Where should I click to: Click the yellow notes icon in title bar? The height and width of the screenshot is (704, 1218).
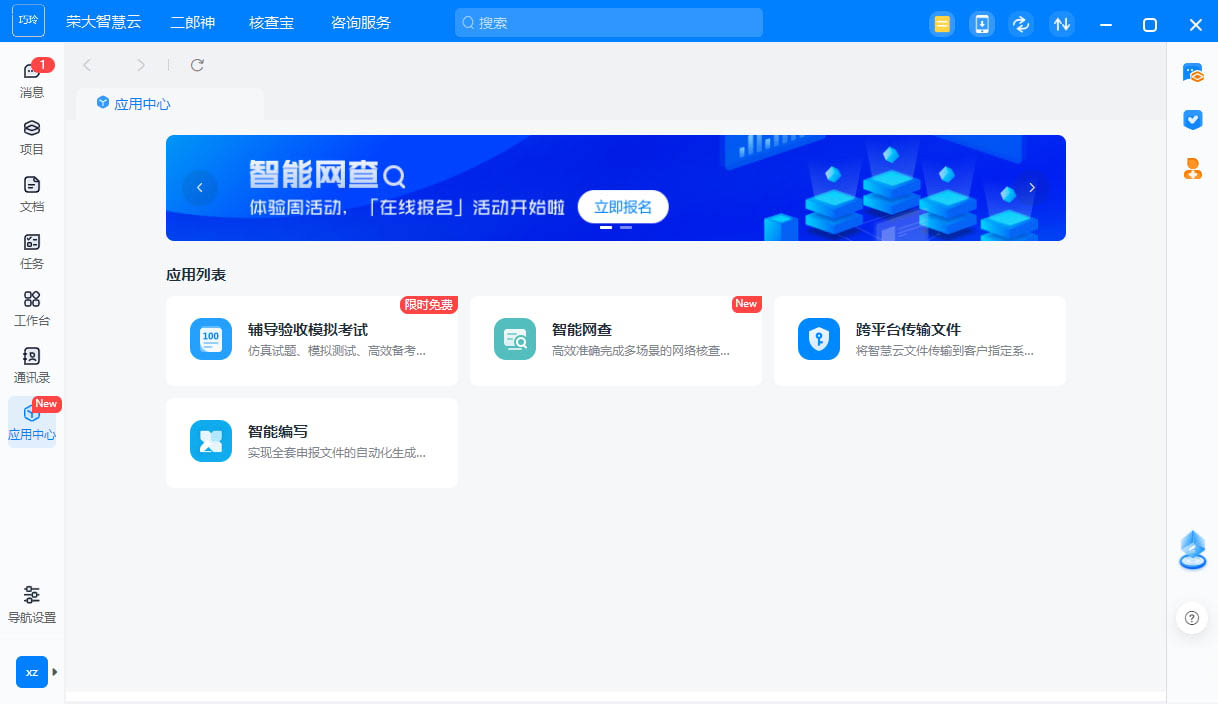[941, 24]
